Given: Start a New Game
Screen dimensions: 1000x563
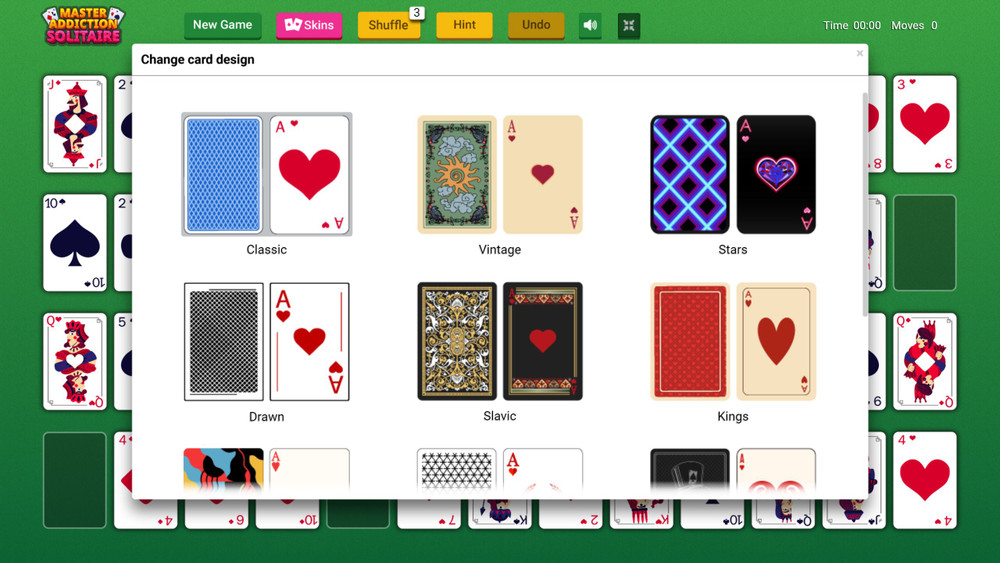Looking at the screenshot, I should point(223,26).
